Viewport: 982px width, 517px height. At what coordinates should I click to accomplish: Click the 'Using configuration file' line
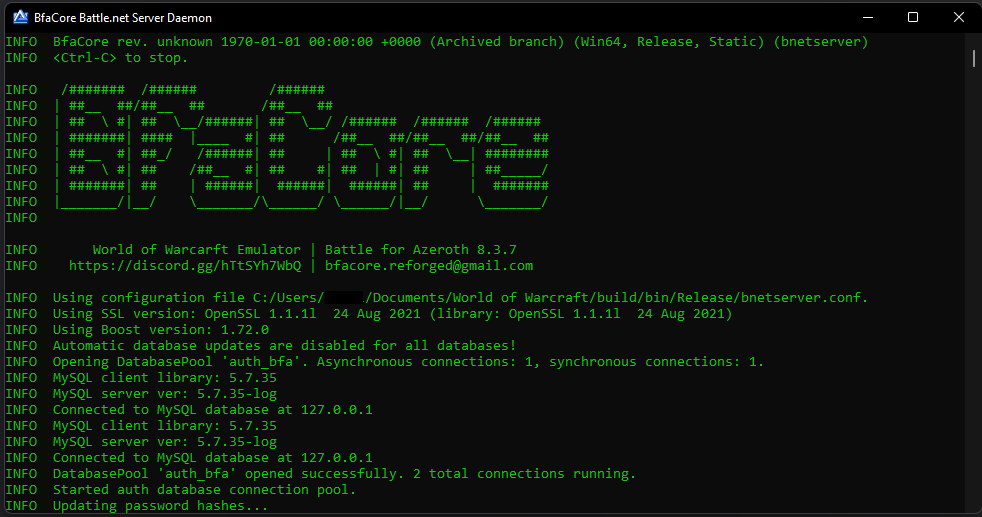click(x=460, y=297)
